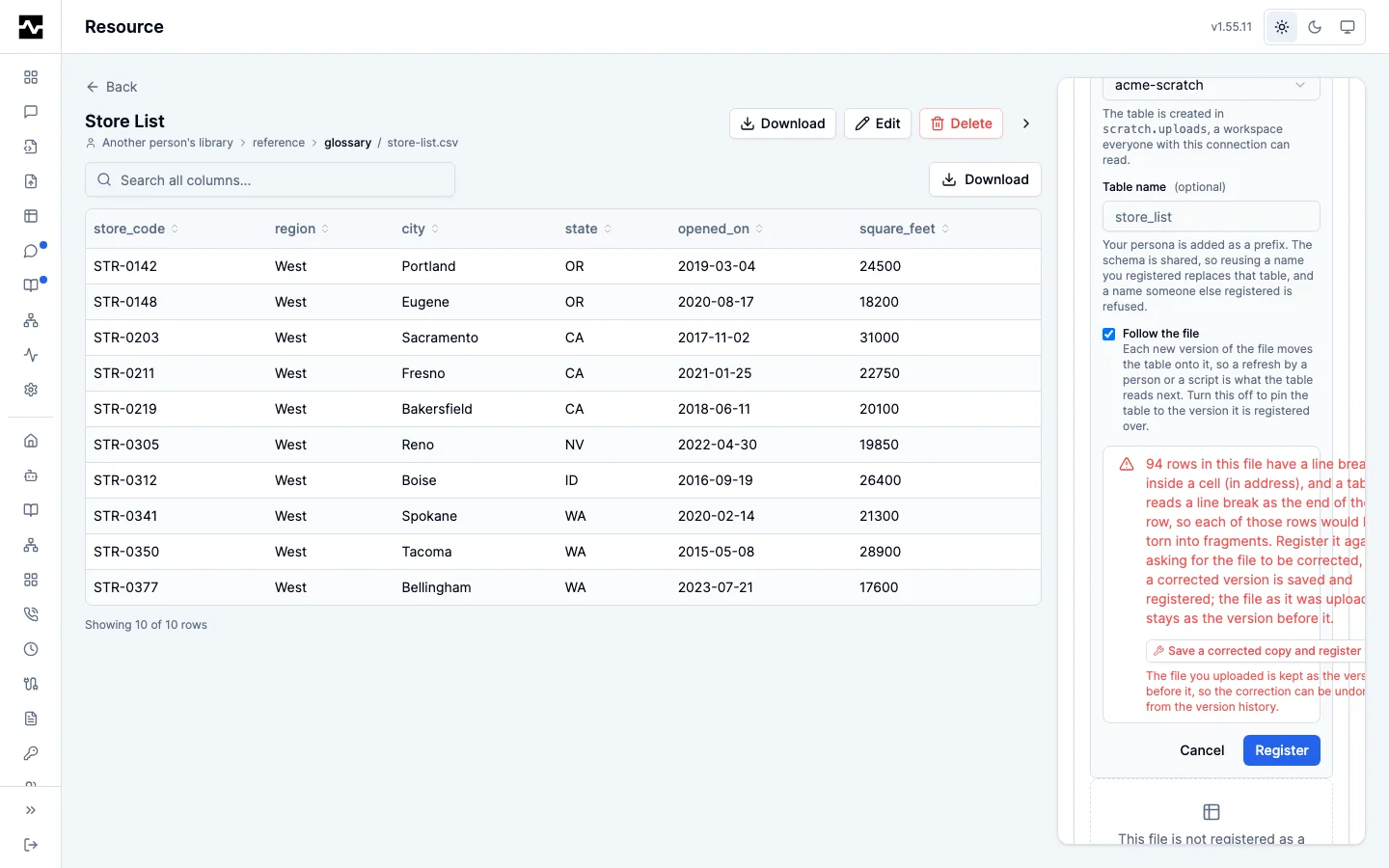1389x868 pixels.
Task: Select the Sacramento city cell
Action: coord(440,338)
